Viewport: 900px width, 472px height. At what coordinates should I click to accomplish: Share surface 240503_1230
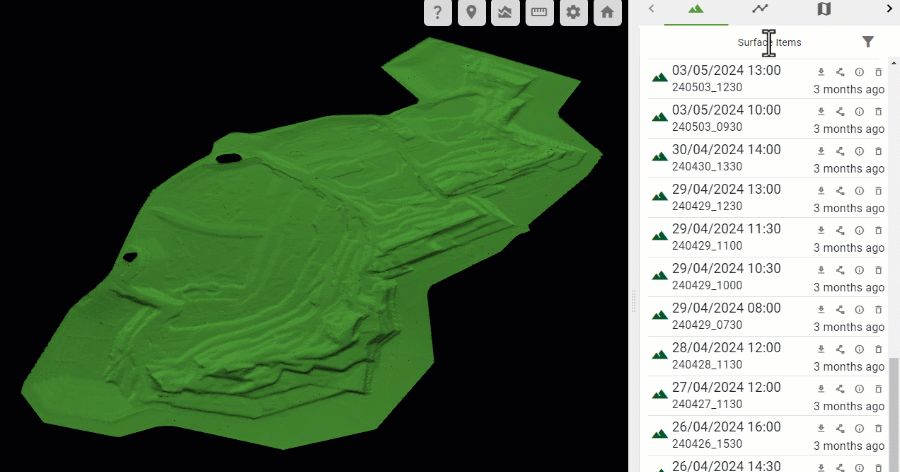coord(840,72)
